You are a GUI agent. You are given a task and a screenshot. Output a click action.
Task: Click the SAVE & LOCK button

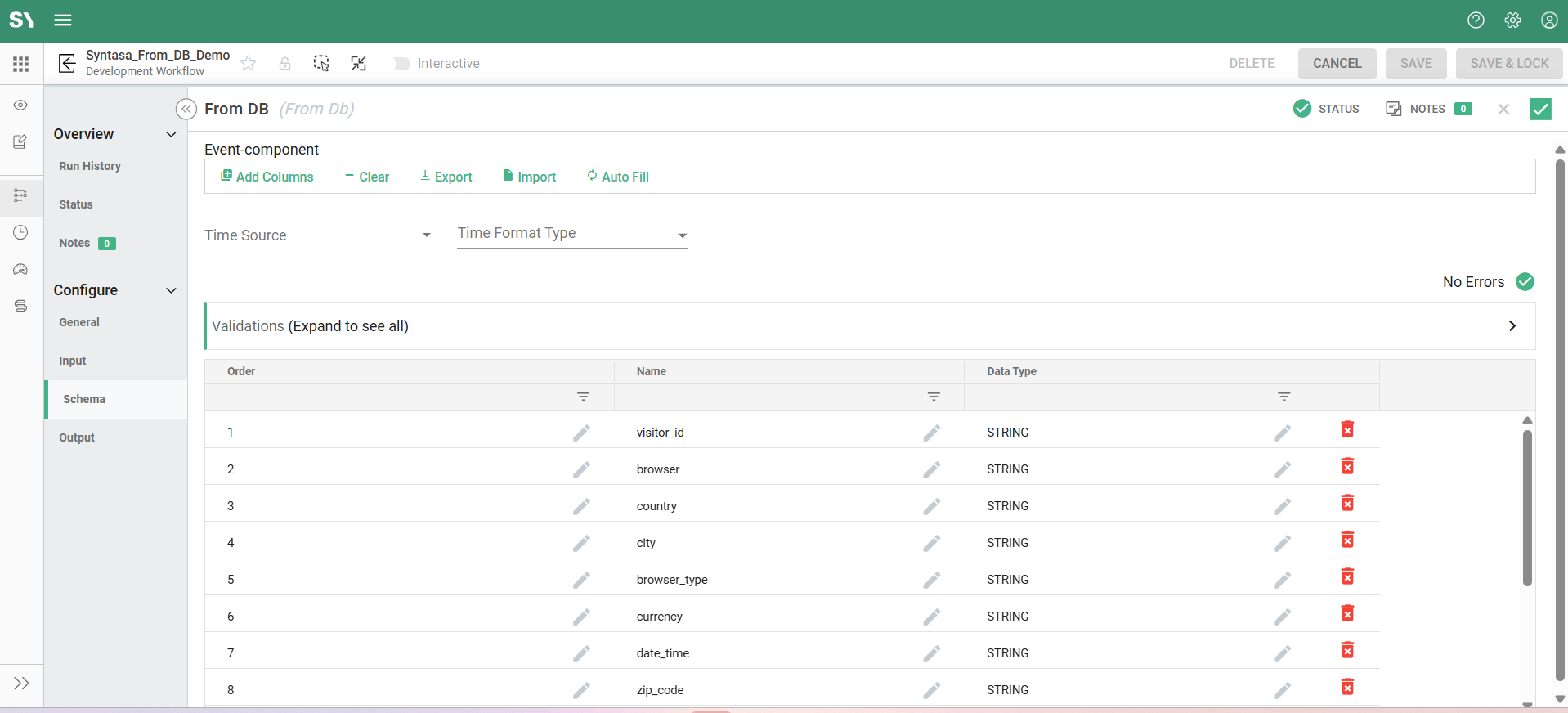(x=1509, y=63)
